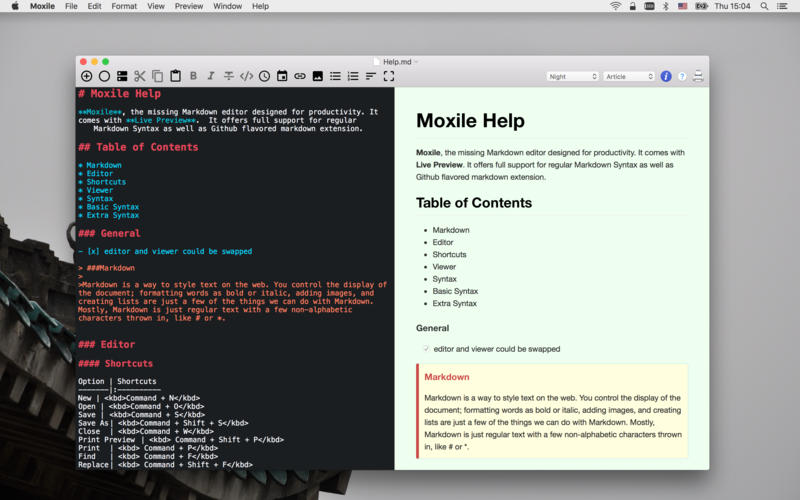800x500 pixels.
Task: Open the Preview menu
Action: (189, 6)
